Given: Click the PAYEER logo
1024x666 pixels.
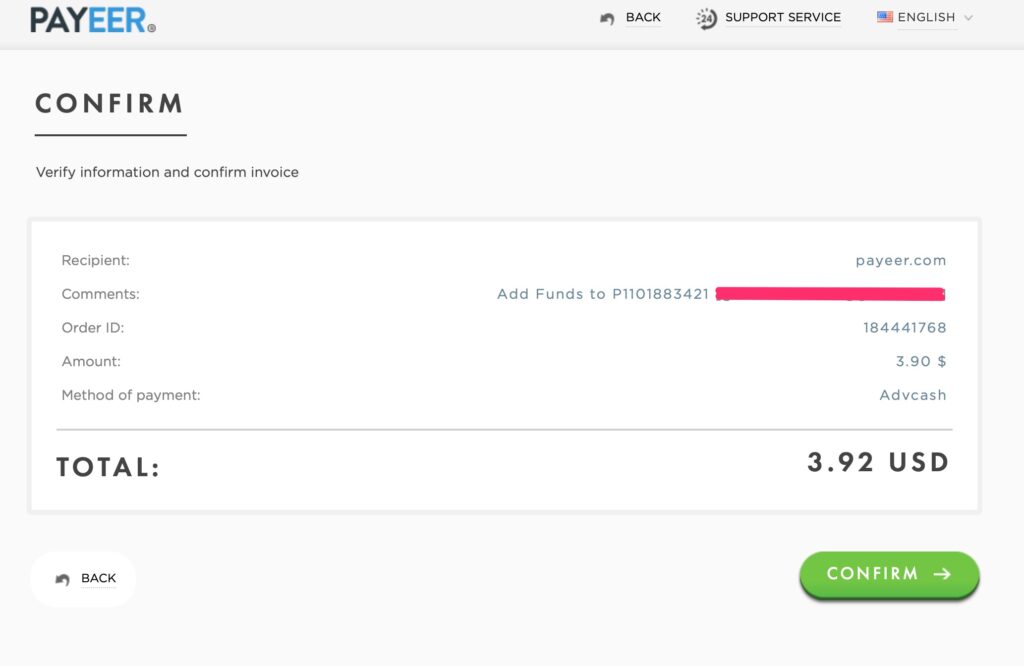Looking at the screenshot, I should coord(92,19).
